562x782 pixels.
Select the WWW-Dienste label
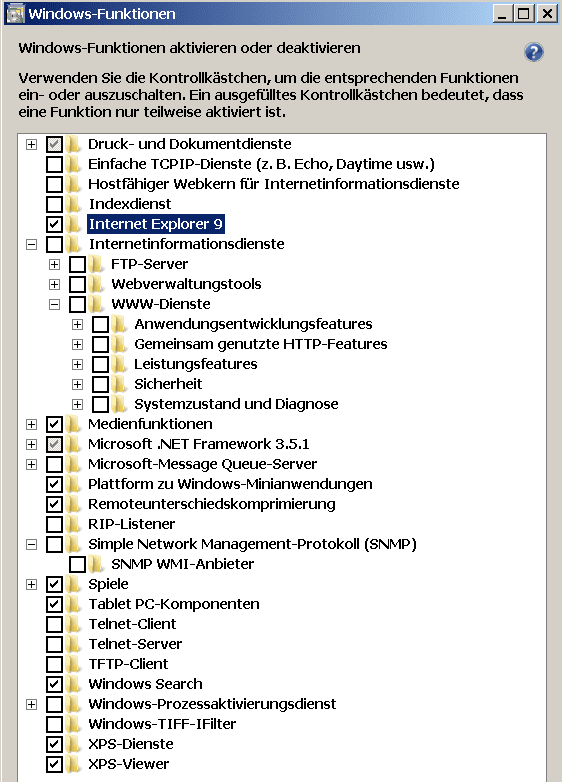tap(161, 304)
